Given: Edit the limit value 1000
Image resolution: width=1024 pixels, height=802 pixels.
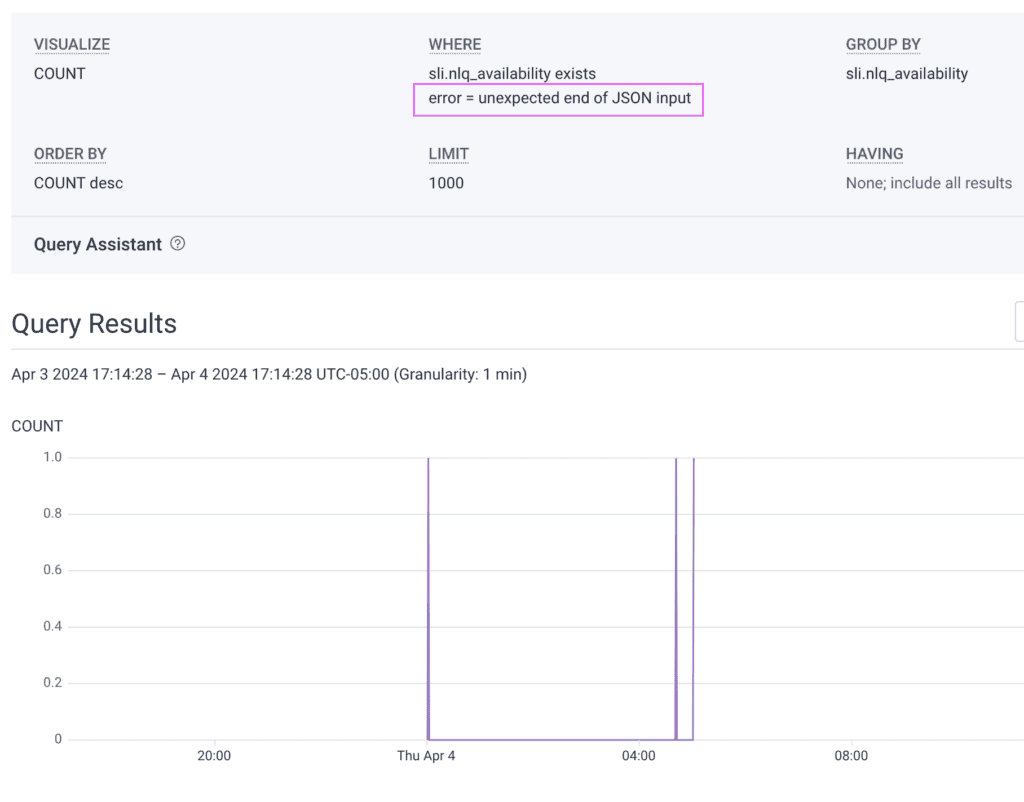Looking at the screenshot, I should coord(446,183).
